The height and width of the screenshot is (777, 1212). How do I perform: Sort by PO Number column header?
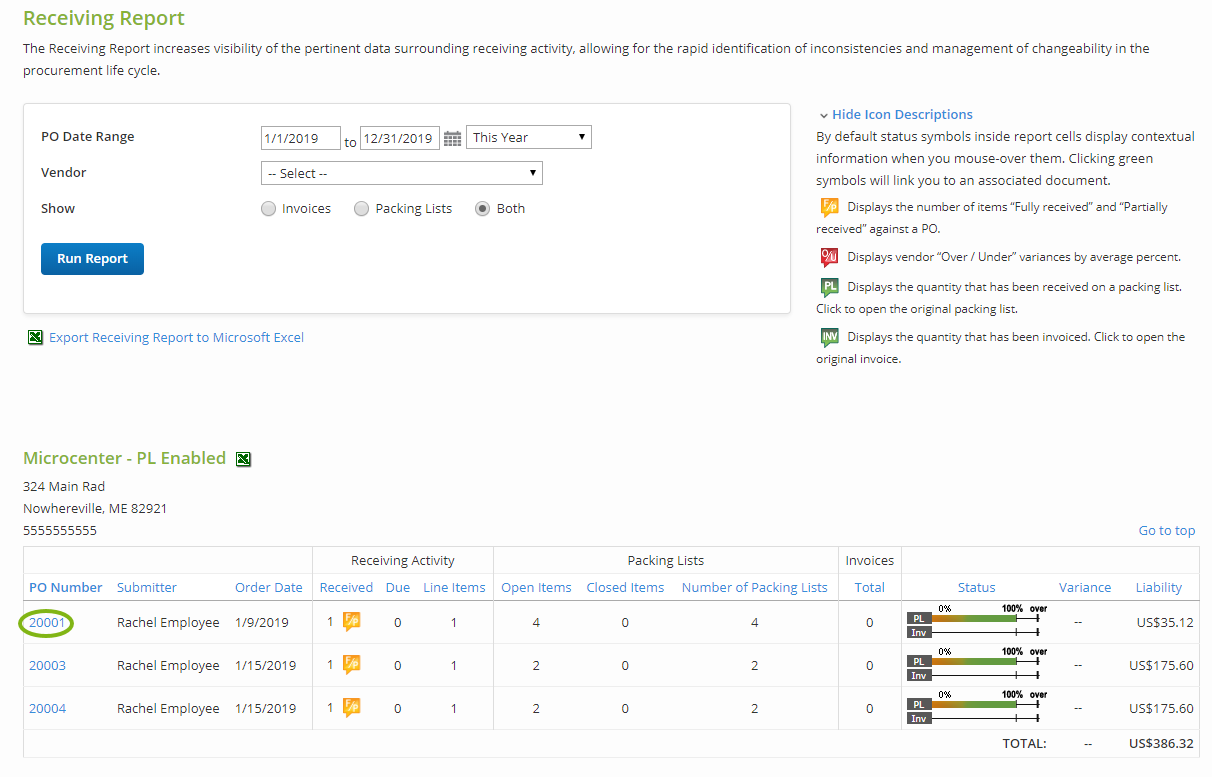66,588
